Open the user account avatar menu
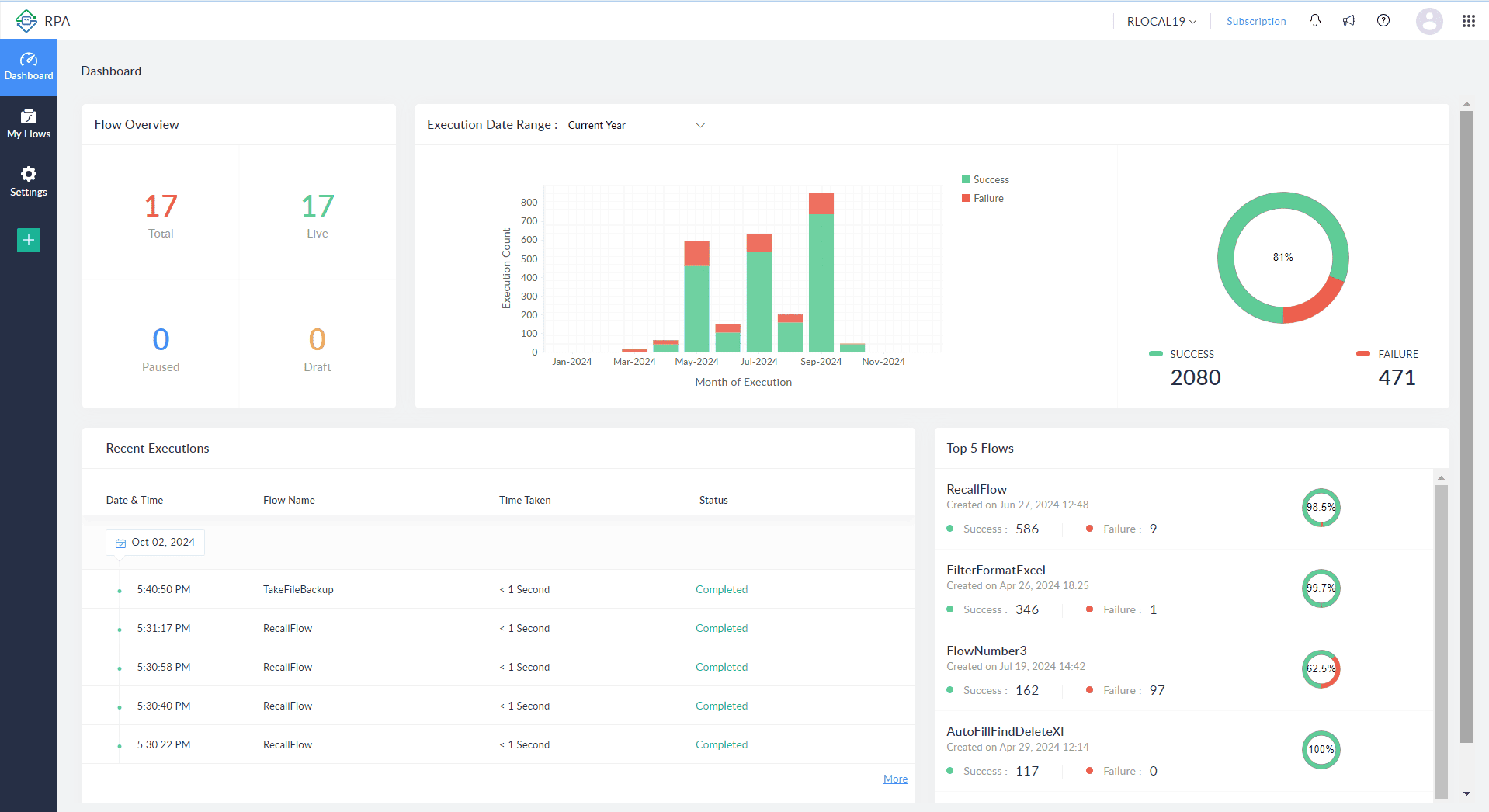 click(1429, 21)
